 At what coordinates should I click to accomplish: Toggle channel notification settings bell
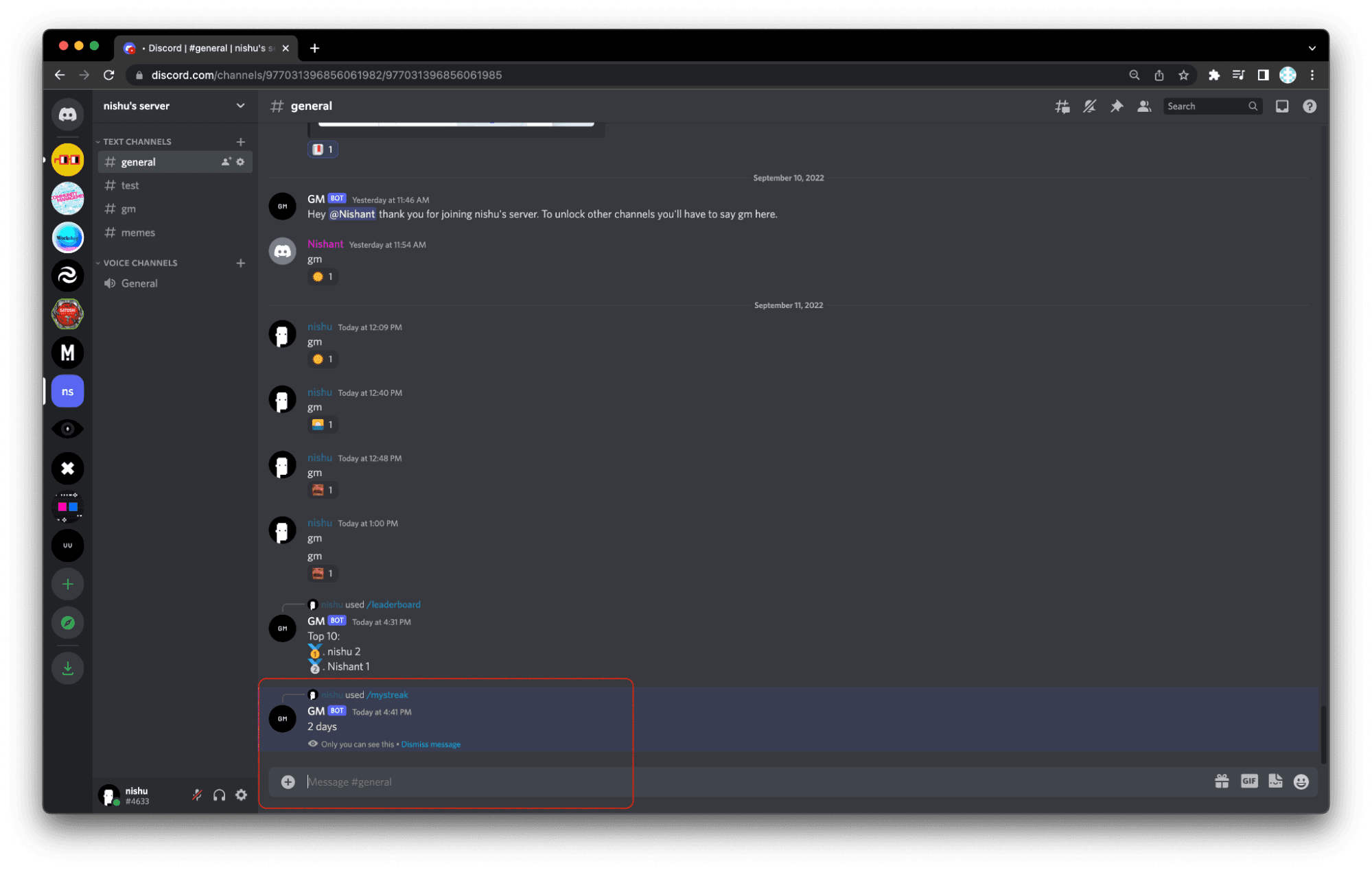coord(1089,106)
